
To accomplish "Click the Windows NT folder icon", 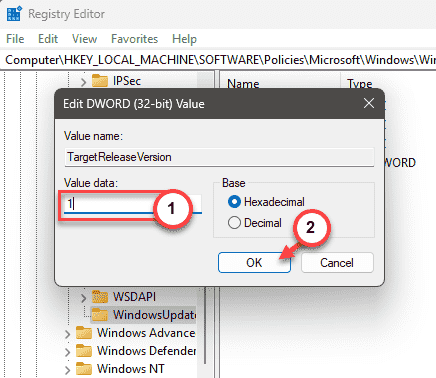I will click(84, 369).
